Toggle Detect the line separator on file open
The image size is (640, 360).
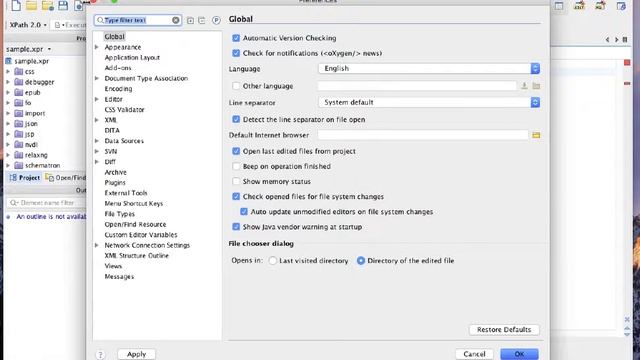coord(236,120)
